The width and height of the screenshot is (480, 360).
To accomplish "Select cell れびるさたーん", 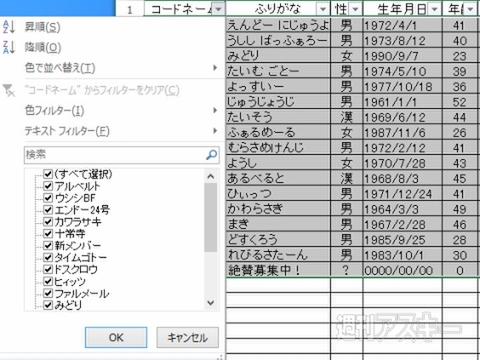I will [278, 255].
